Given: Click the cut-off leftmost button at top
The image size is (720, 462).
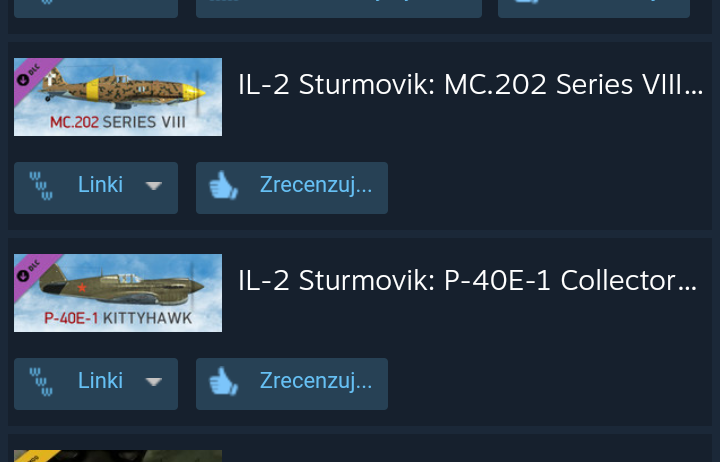Looking at the screenshot, I should tap(96, 9).
